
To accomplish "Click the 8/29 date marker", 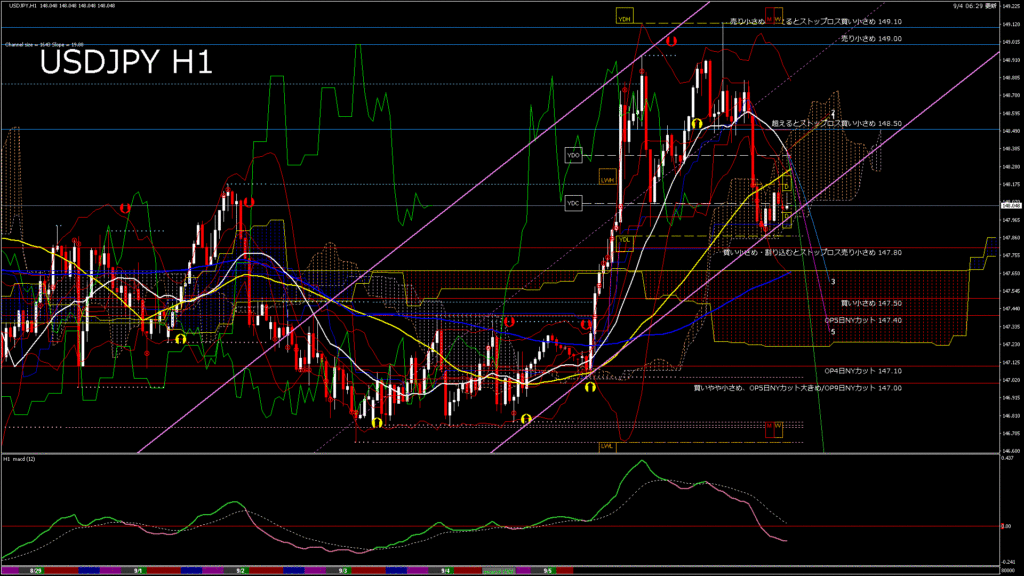I will 36,571.
